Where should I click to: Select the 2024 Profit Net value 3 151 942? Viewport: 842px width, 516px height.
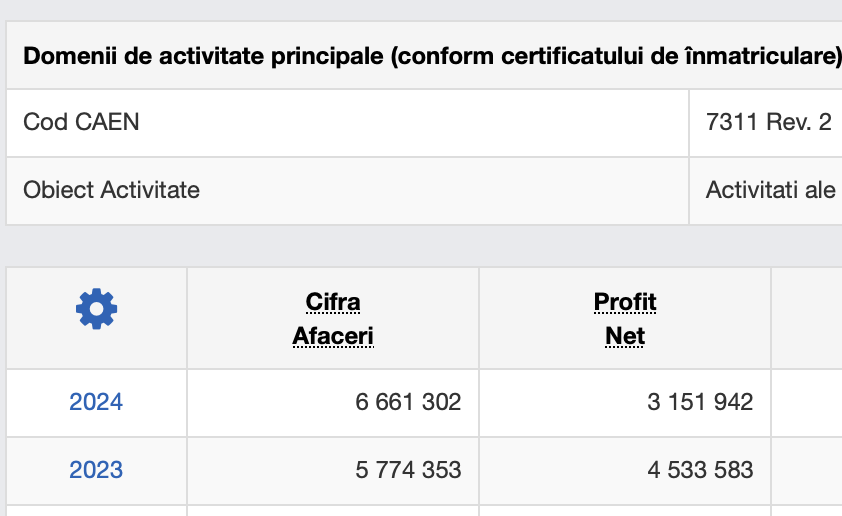pos(700,402)
